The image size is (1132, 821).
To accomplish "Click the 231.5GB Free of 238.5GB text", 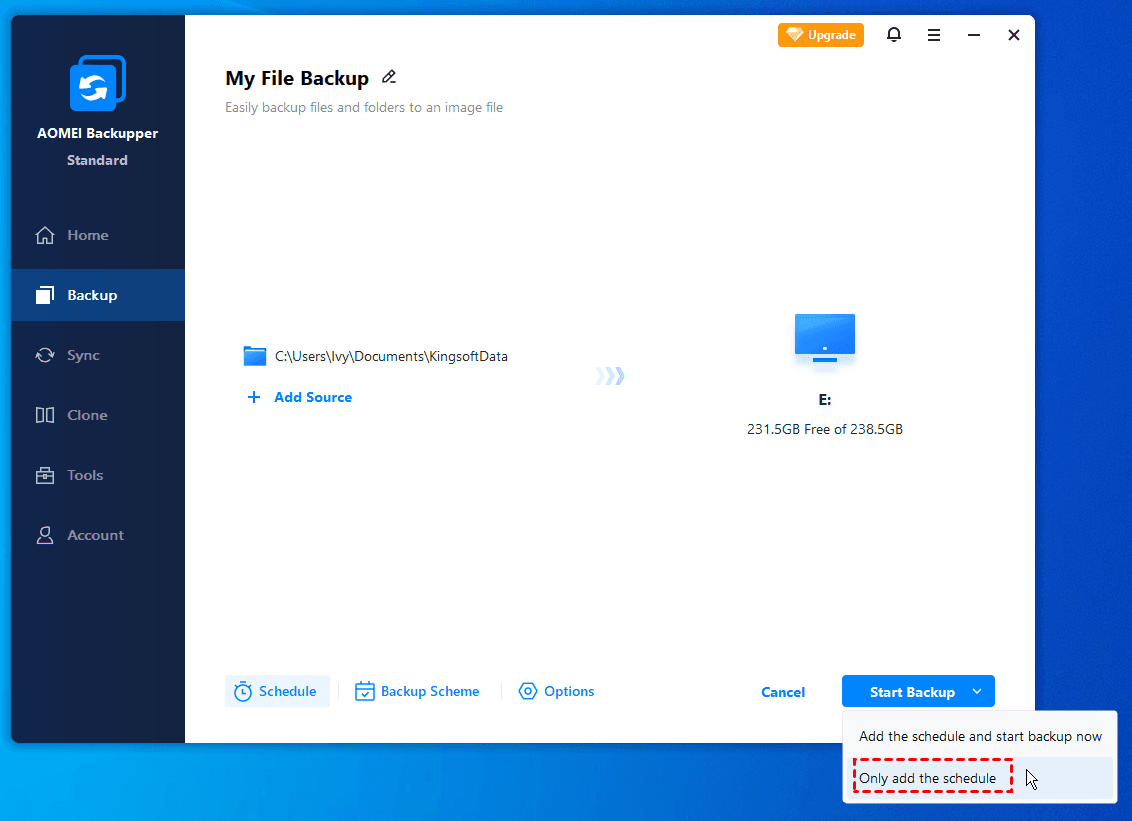I will (x=824, y=429).
